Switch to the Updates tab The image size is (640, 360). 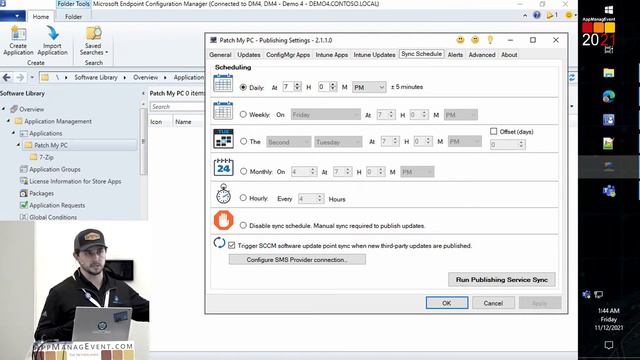pyautogui.click(x=249, y=55)
